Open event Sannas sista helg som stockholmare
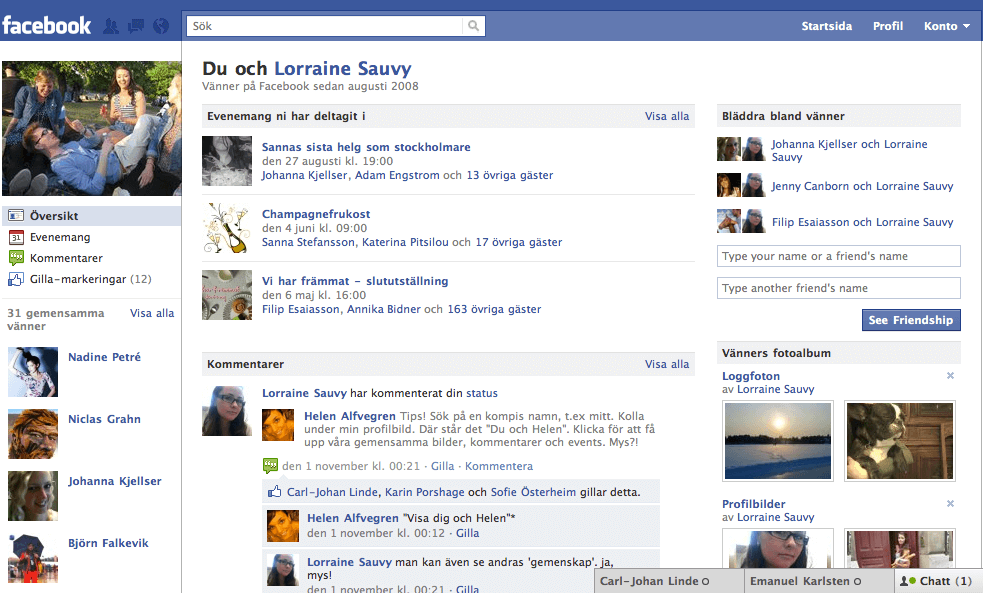The width and height of the screenshot is (983, 593). (366, 147)
